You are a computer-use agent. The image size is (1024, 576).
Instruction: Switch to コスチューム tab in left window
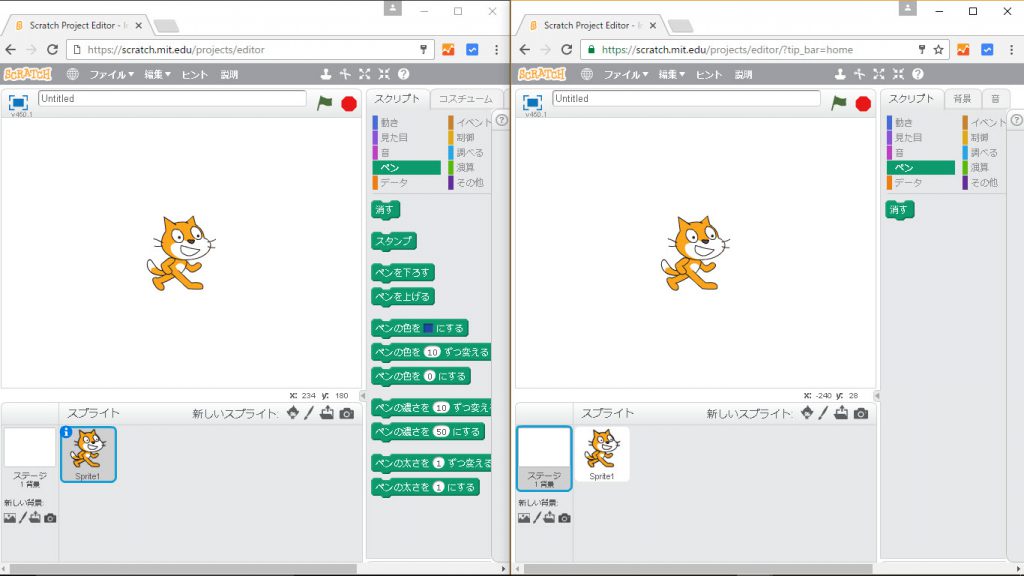(x=466, y=99)
